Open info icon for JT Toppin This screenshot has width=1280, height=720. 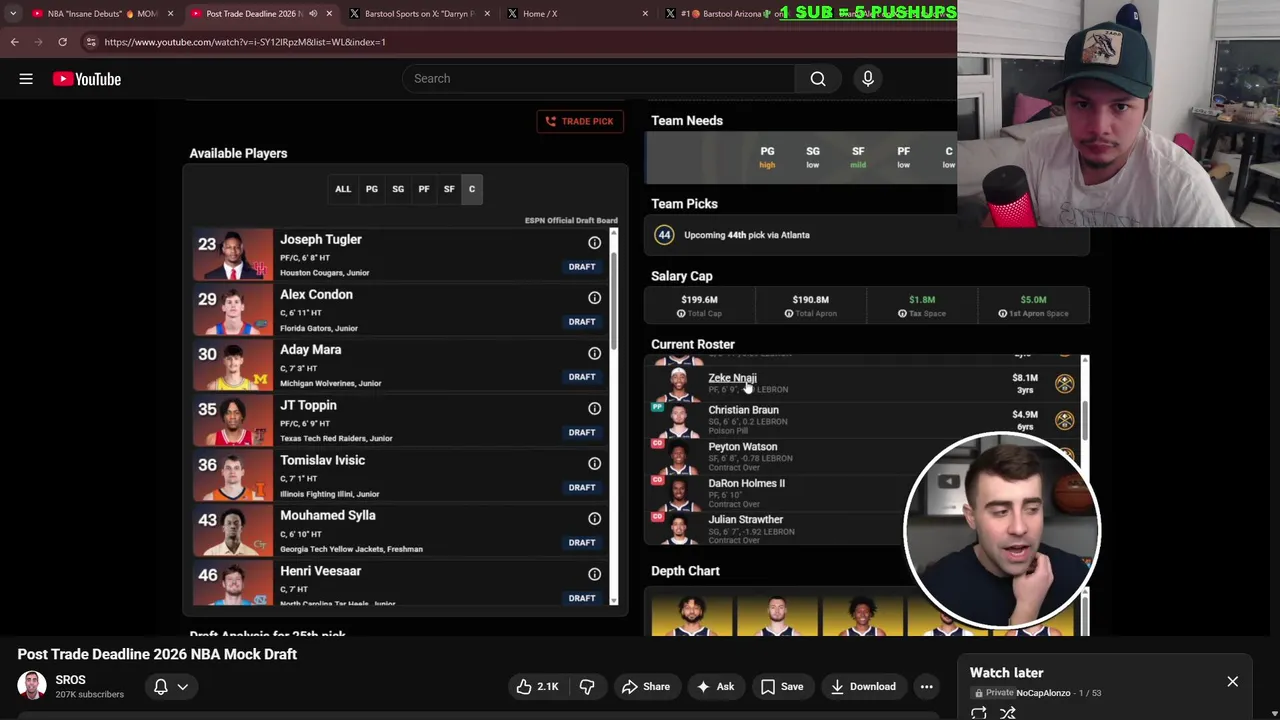tap(594, 408)
